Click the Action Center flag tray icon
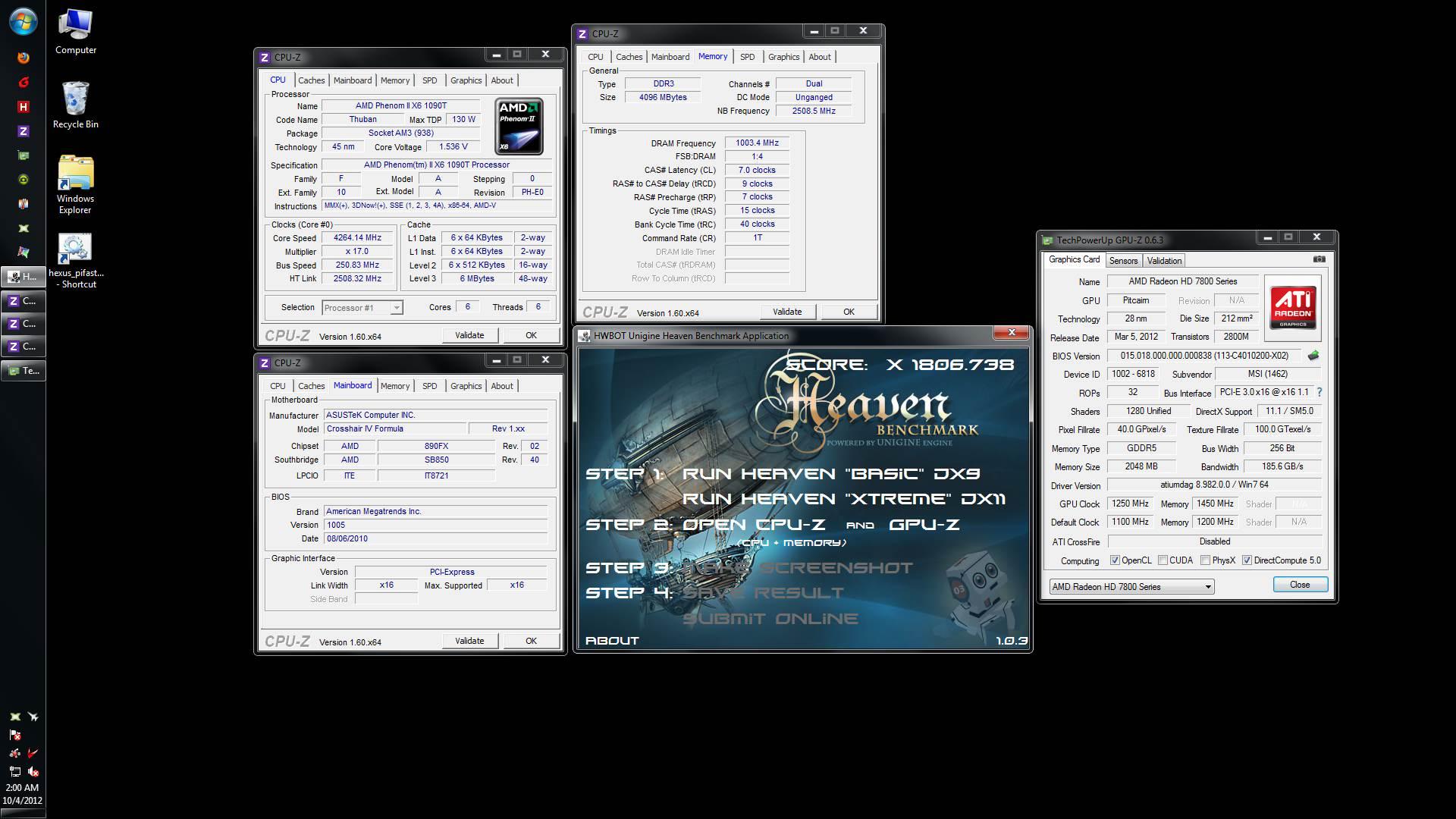 point(15,735)
